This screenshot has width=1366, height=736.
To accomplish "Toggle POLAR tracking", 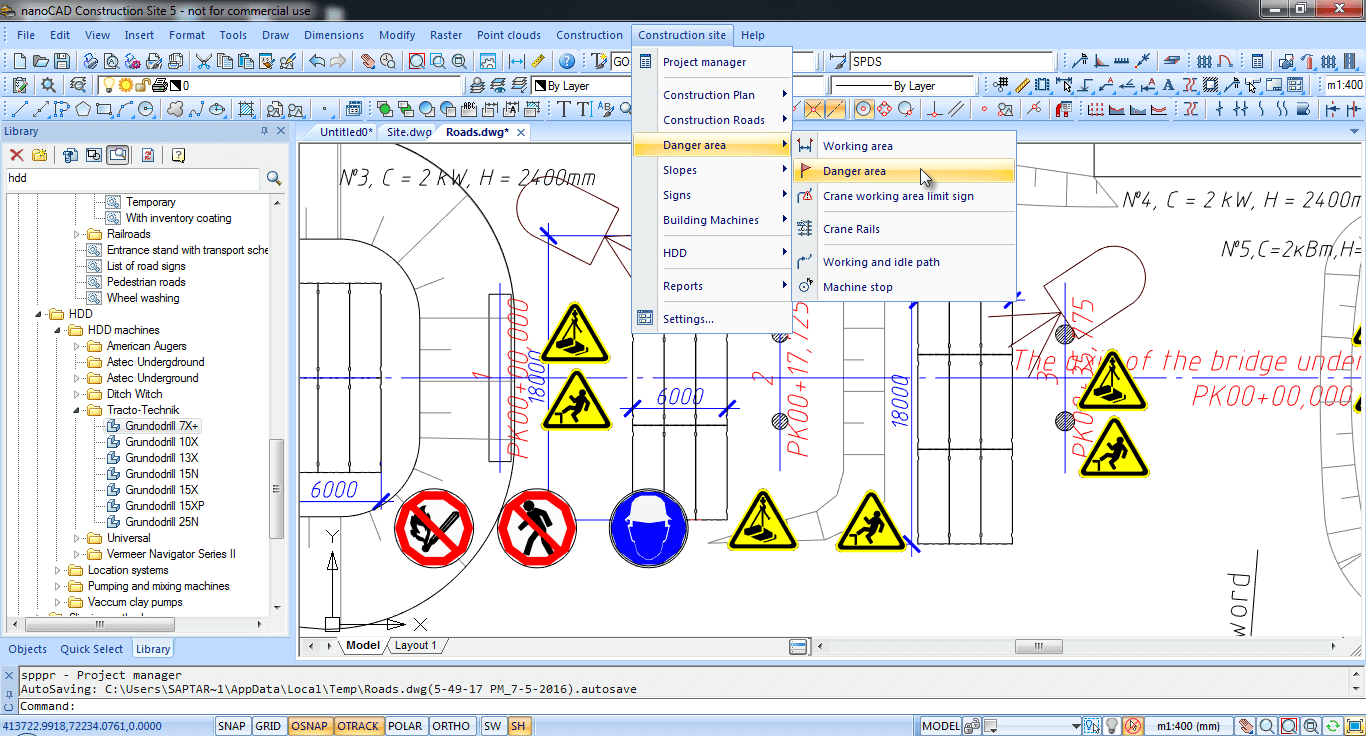I will tap(405, 726).
